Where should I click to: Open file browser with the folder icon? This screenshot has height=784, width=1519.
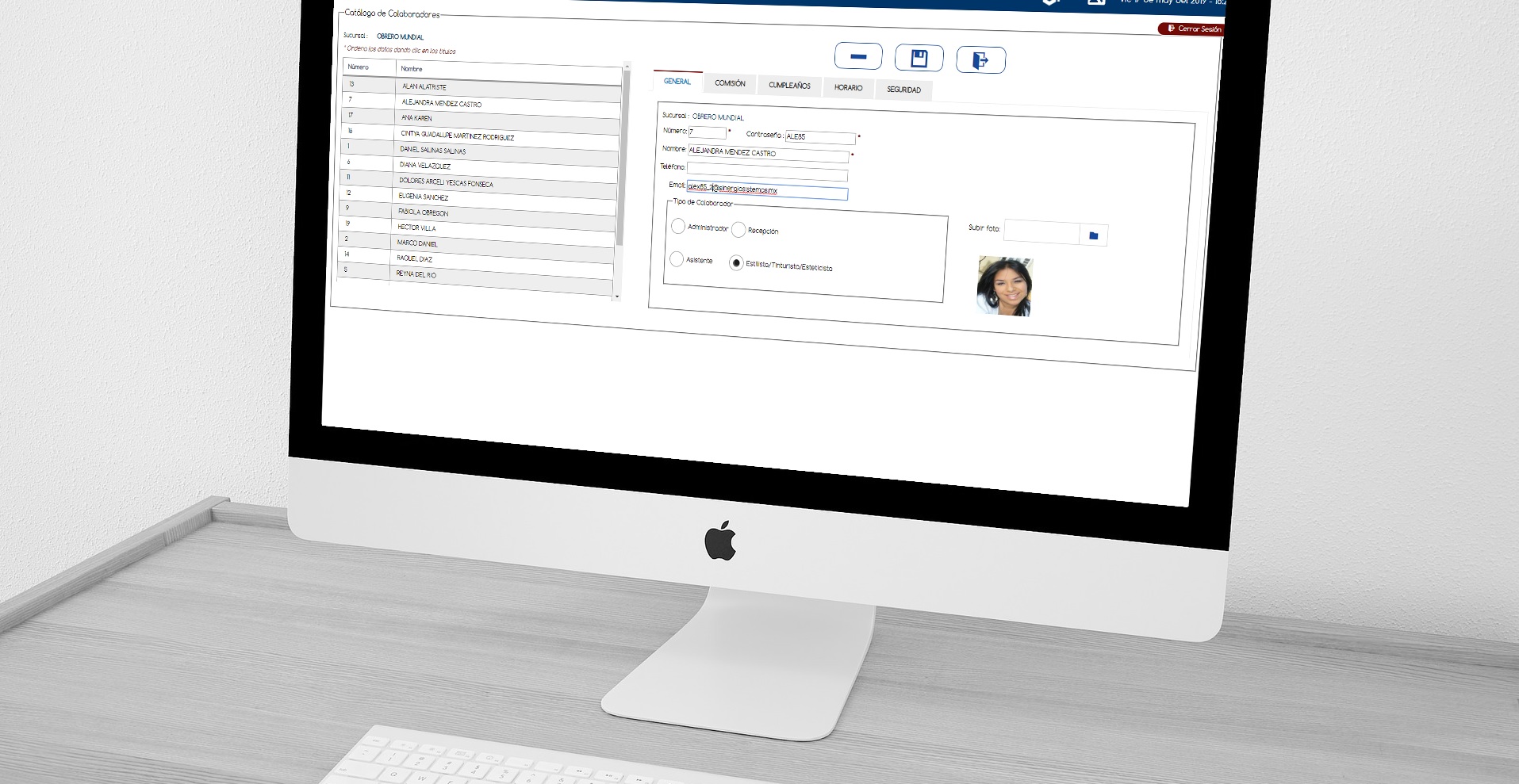coord(1093,235)
